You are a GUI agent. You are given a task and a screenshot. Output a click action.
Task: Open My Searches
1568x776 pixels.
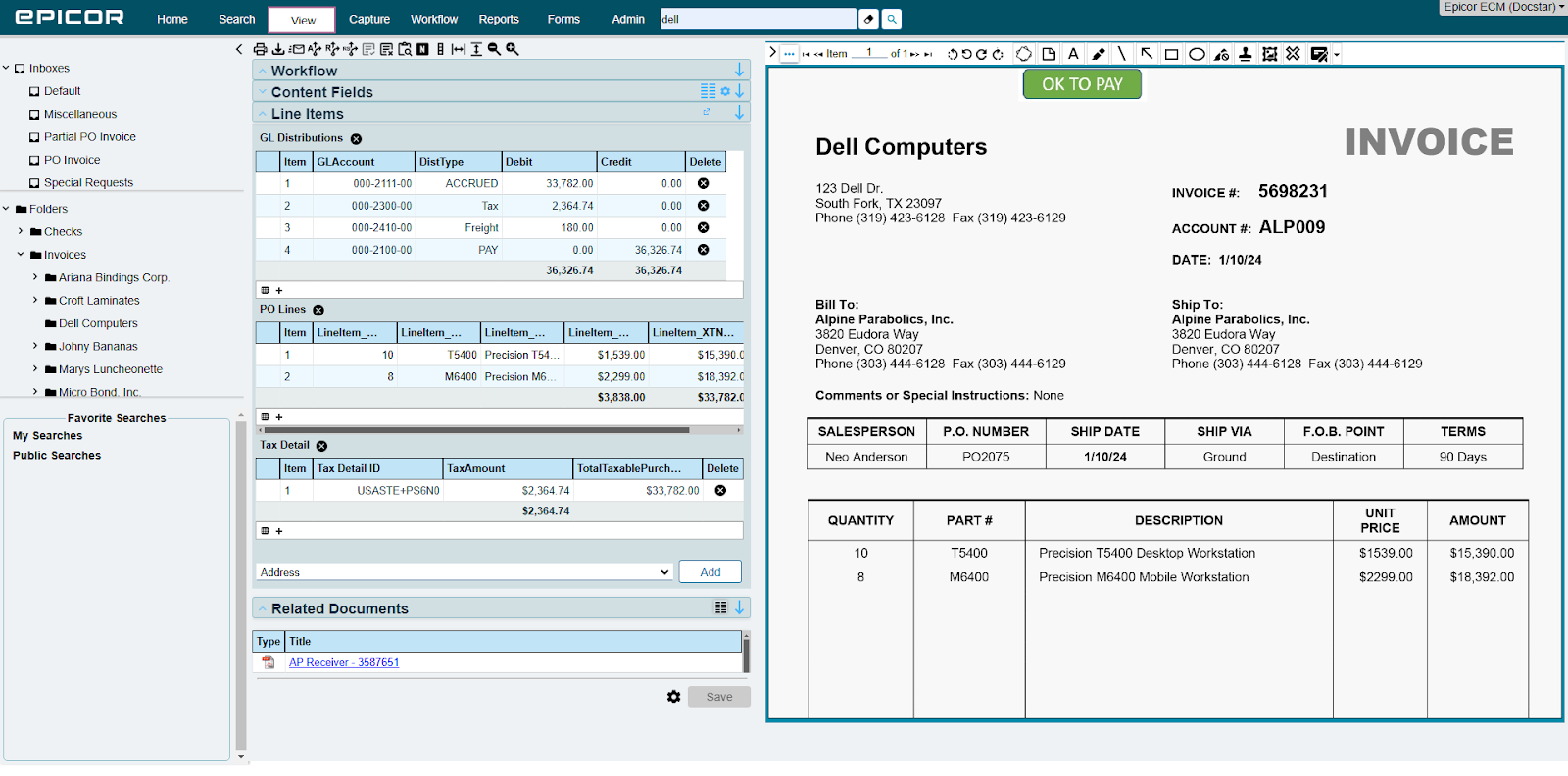47,436
